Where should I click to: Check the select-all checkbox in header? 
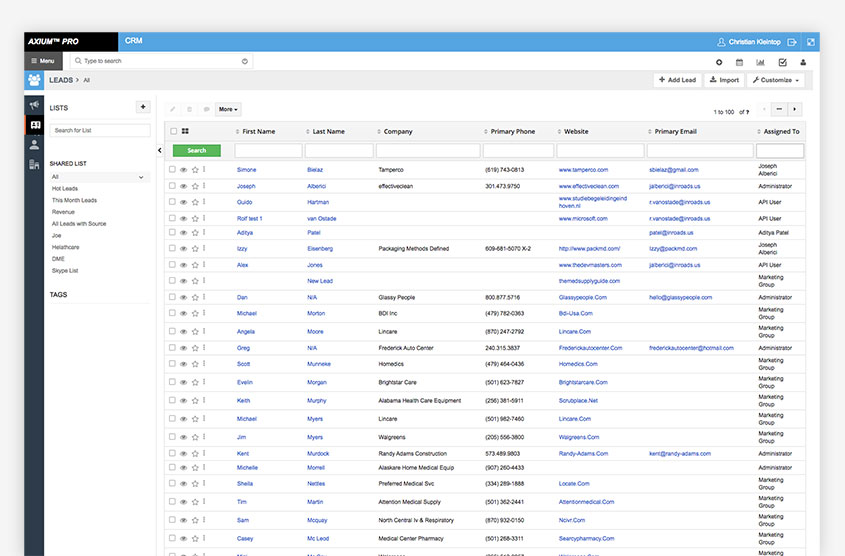click(x=174, y=131)
